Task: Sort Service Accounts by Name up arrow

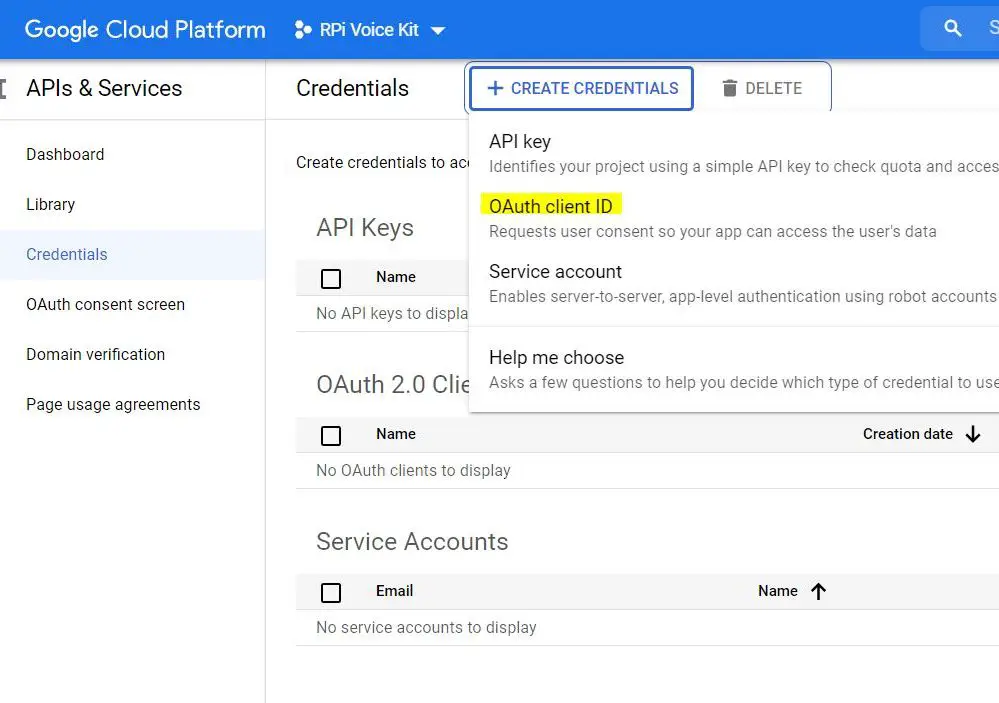Action: pyautogui.click(x=819, y=591)
